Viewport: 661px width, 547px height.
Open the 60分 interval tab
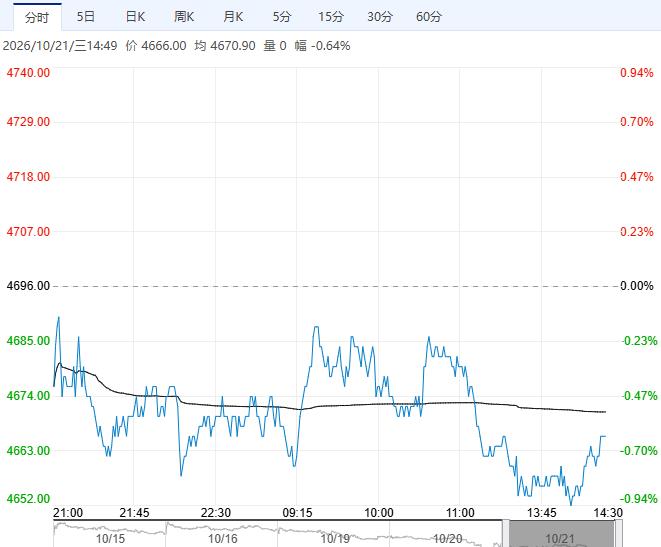429,17
